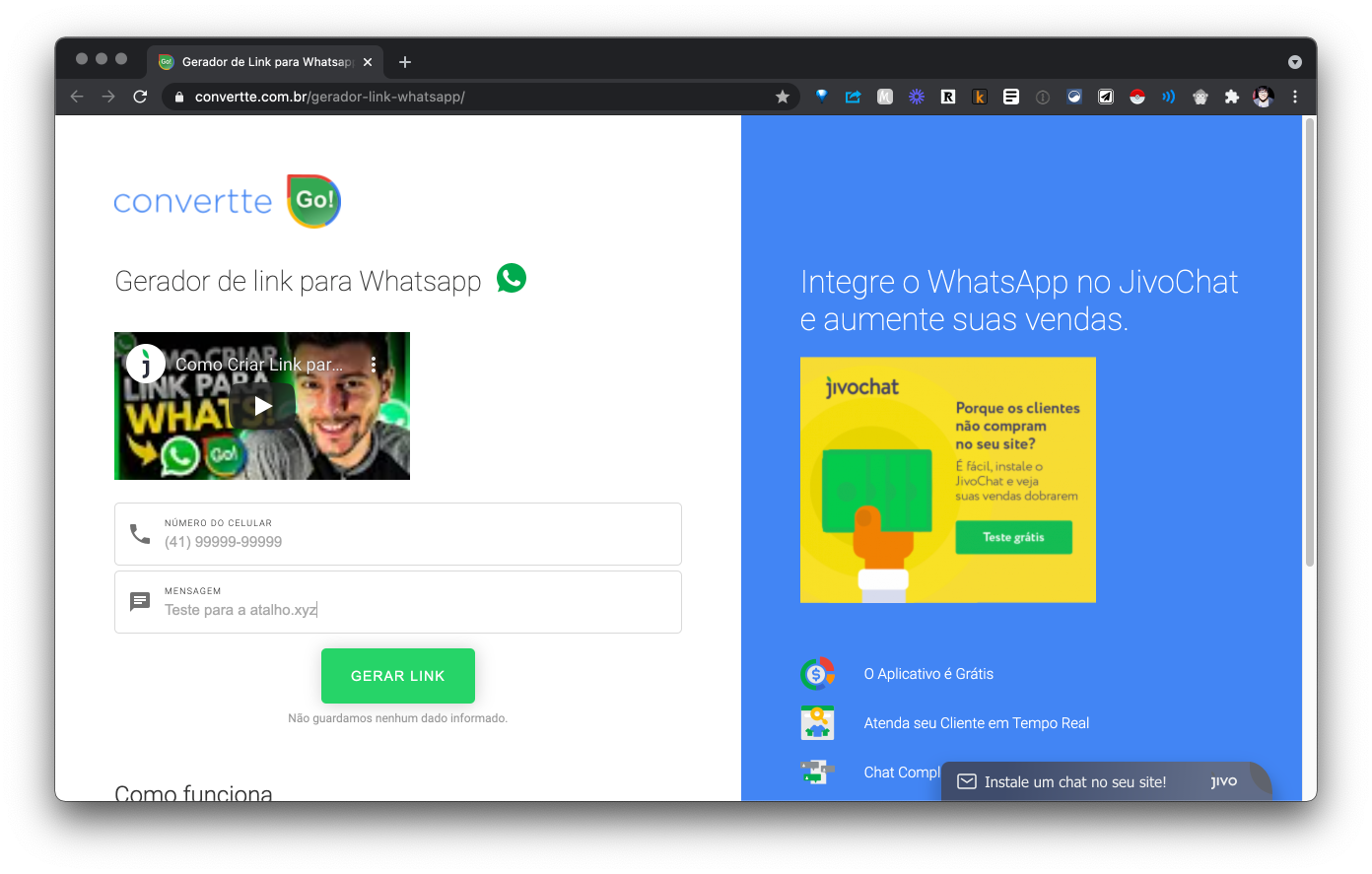Open the Pokéball extension icon
This screenshot has width=1372, height=874.
pos(1137,97)
